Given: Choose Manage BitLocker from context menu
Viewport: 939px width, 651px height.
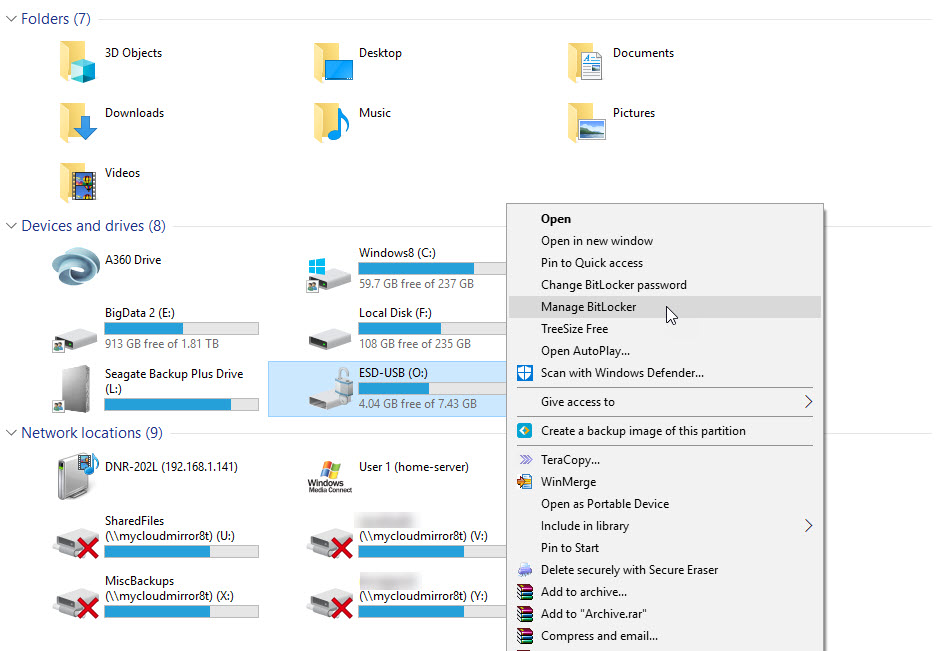Looking at the screenshot, I should pos(588,307).
